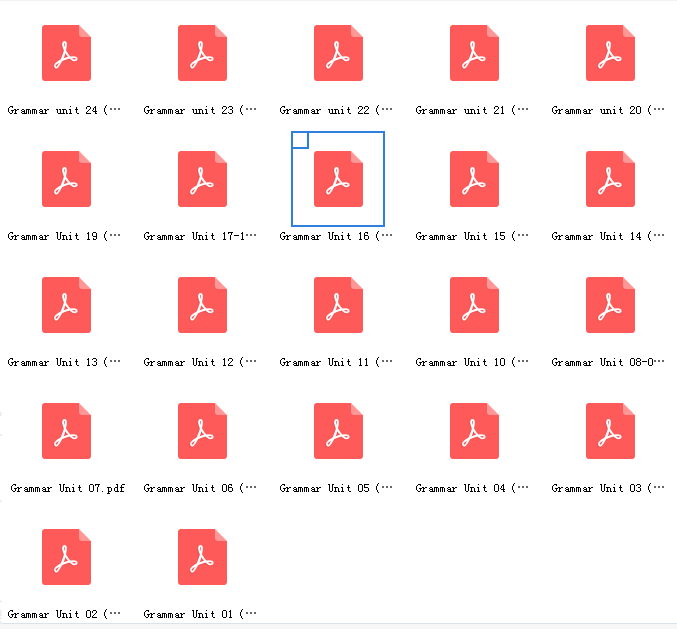Select the Grammar Unit 12 PDF icon

point(202,305)
